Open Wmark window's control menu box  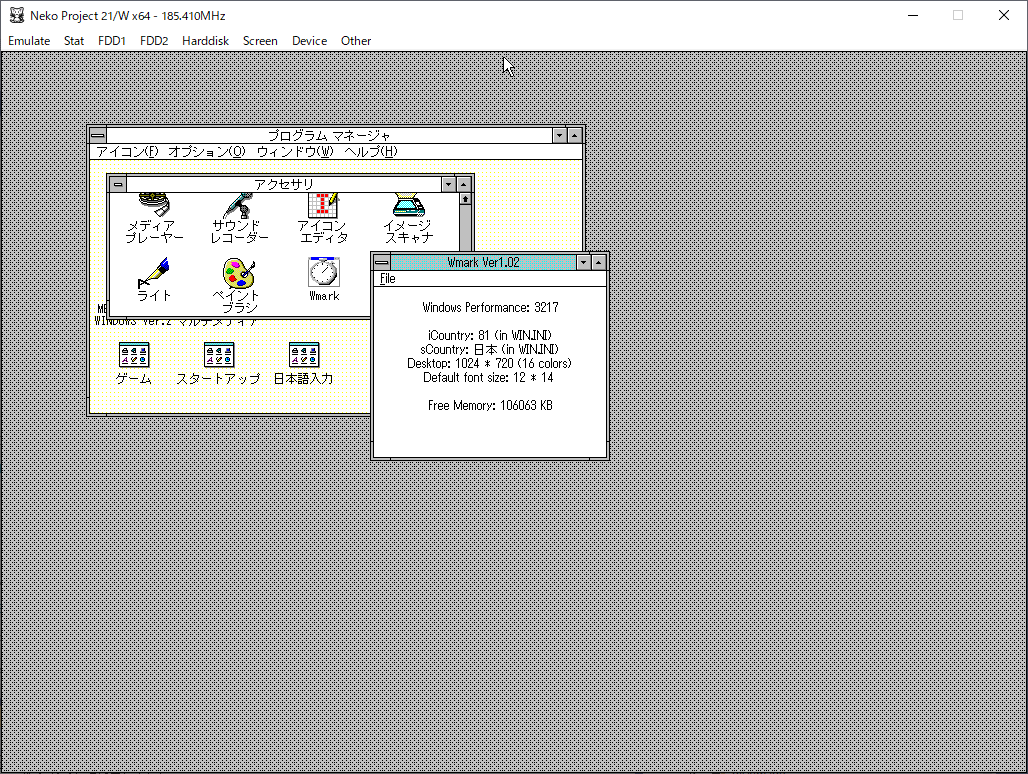[382, 262]
